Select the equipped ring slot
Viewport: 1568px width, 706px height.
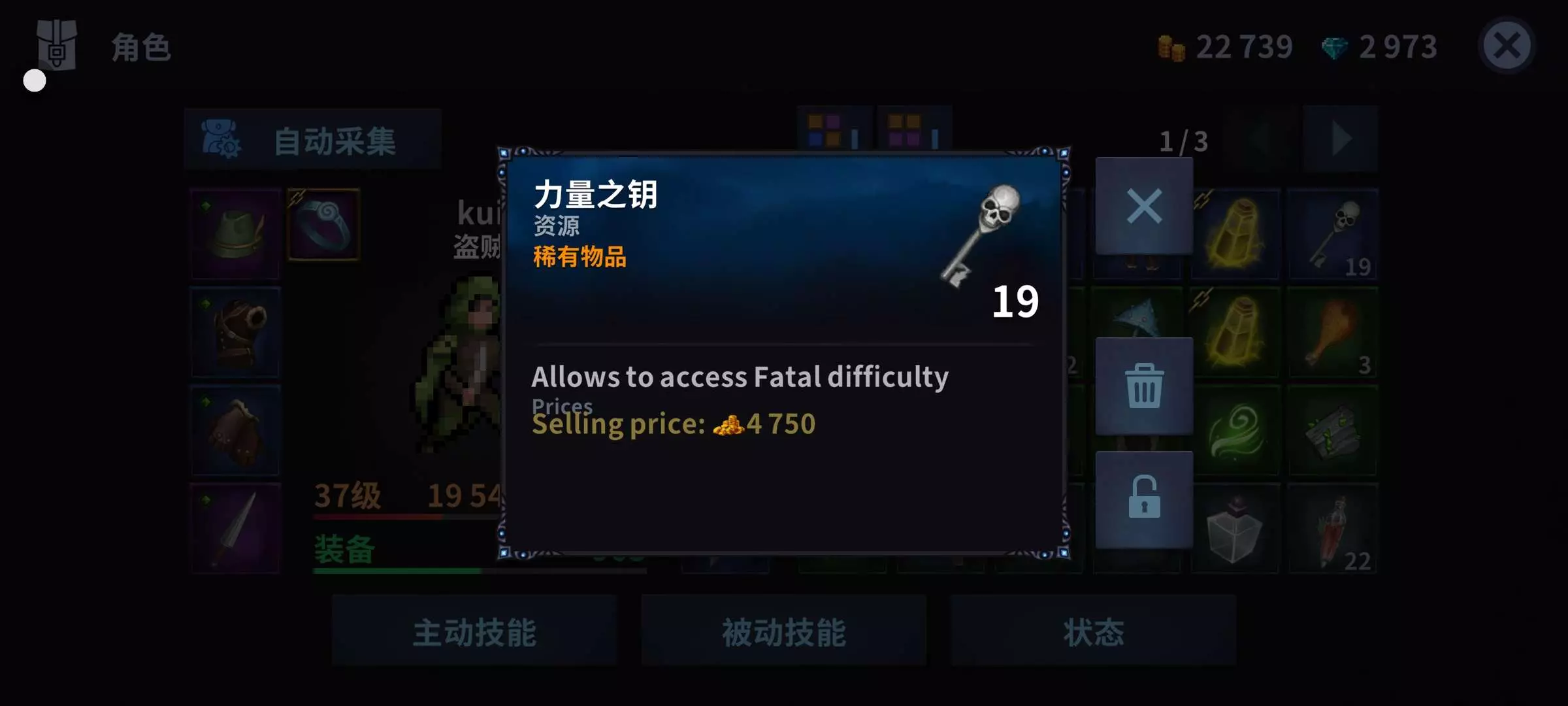click(x=324, y=225)
